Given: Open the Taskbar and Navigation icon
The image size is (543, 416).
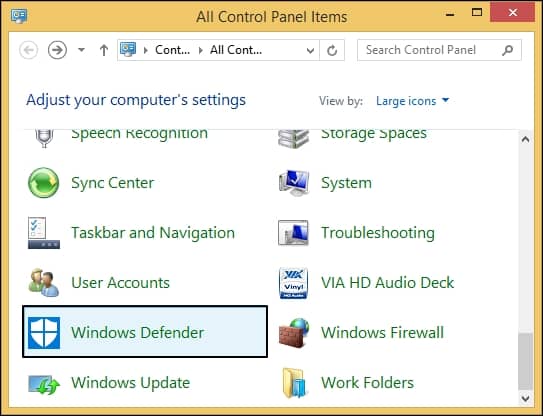Looking at the screenshot, I should [x=44, y=233].
